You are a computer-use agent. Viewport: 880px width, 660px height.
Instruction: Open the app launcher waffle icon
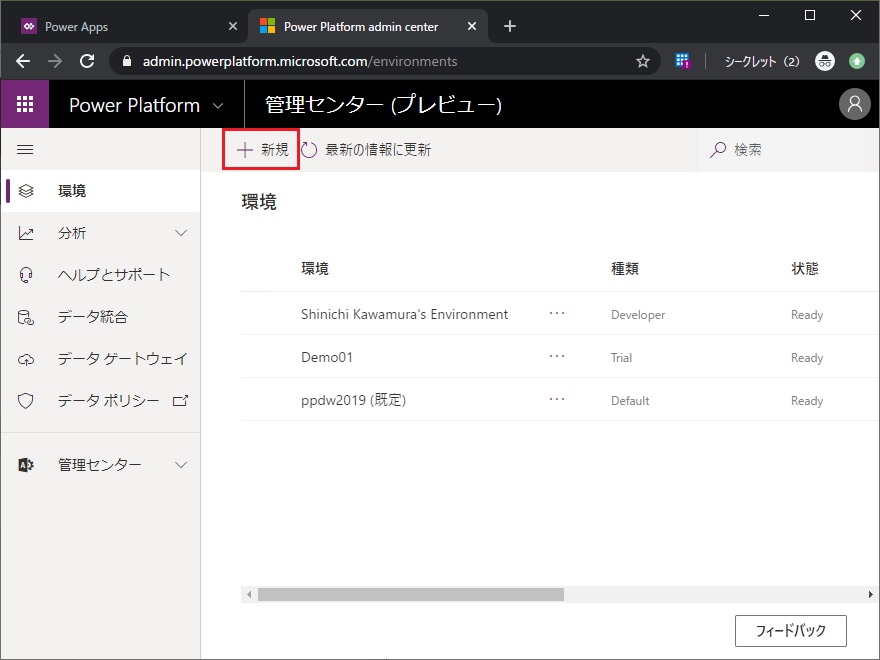tap(25, 104)
